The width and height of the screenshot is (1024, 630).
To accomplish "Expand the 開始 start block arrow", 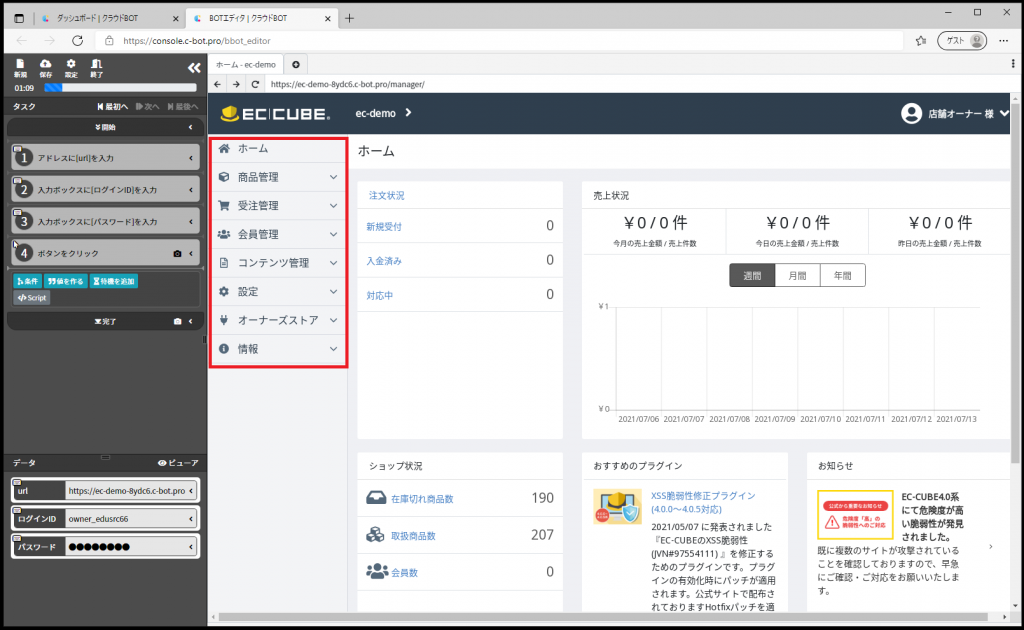I will point(191,127).
